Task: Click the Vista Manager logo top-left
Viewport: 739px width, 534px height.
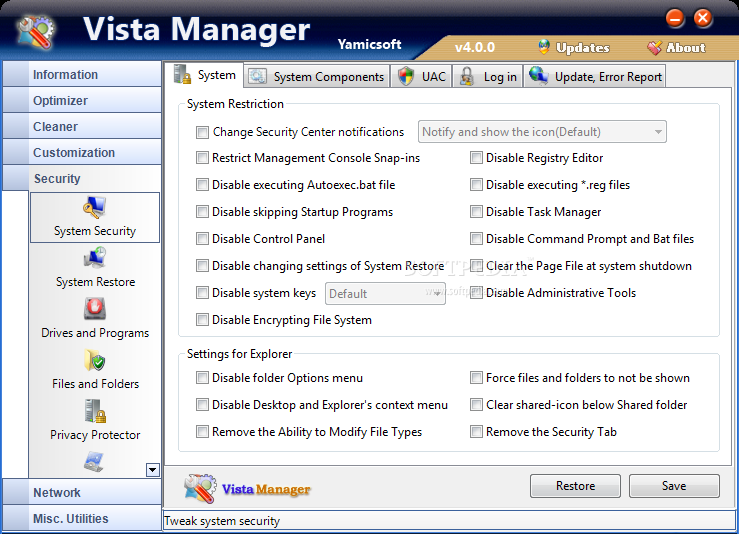Action: click(x=35, y=33)
